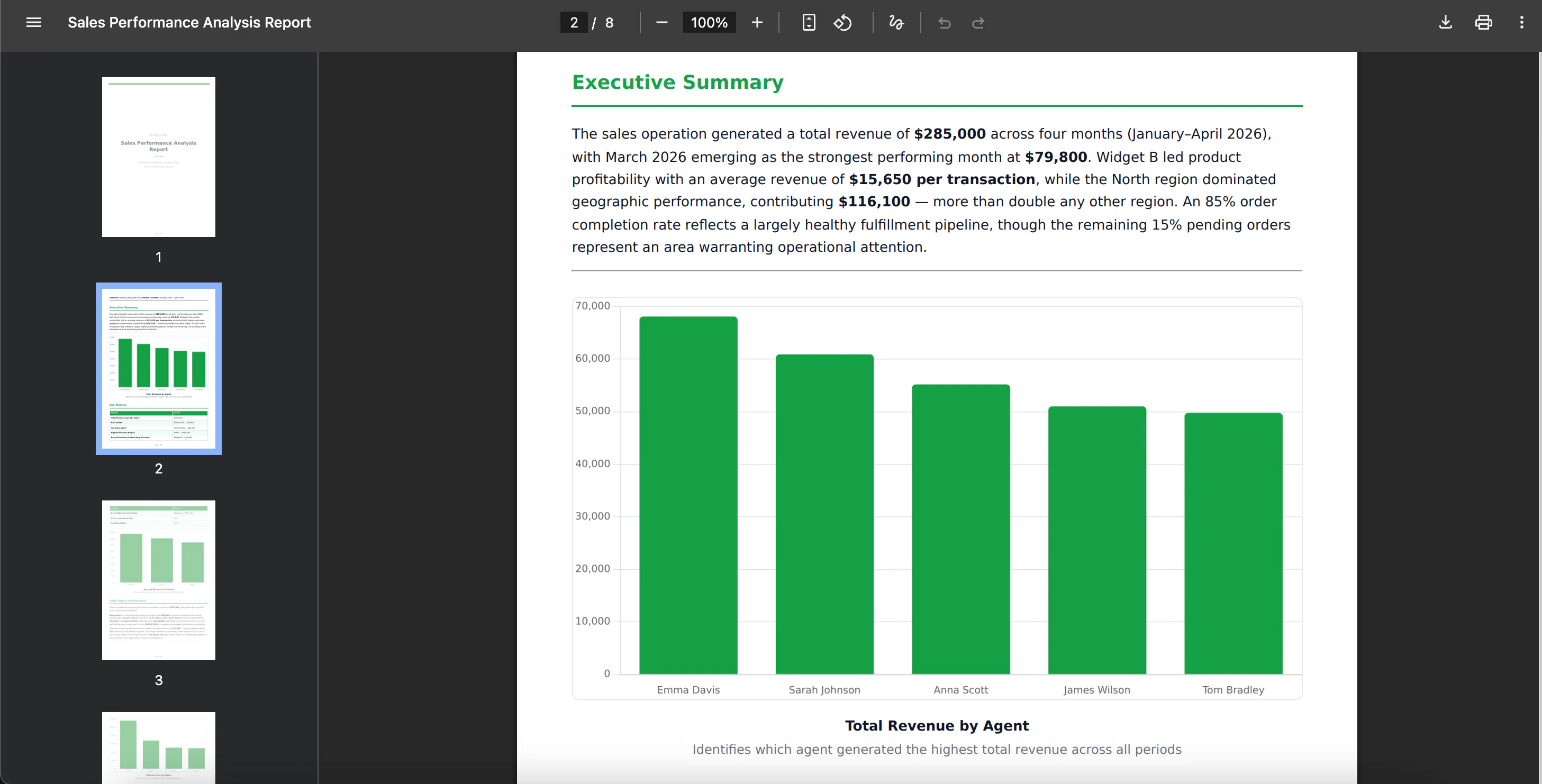Viewport: 1542px width, 784px height.
Task: Click the Executive Summary heading
Action: [x=678, y=82]
